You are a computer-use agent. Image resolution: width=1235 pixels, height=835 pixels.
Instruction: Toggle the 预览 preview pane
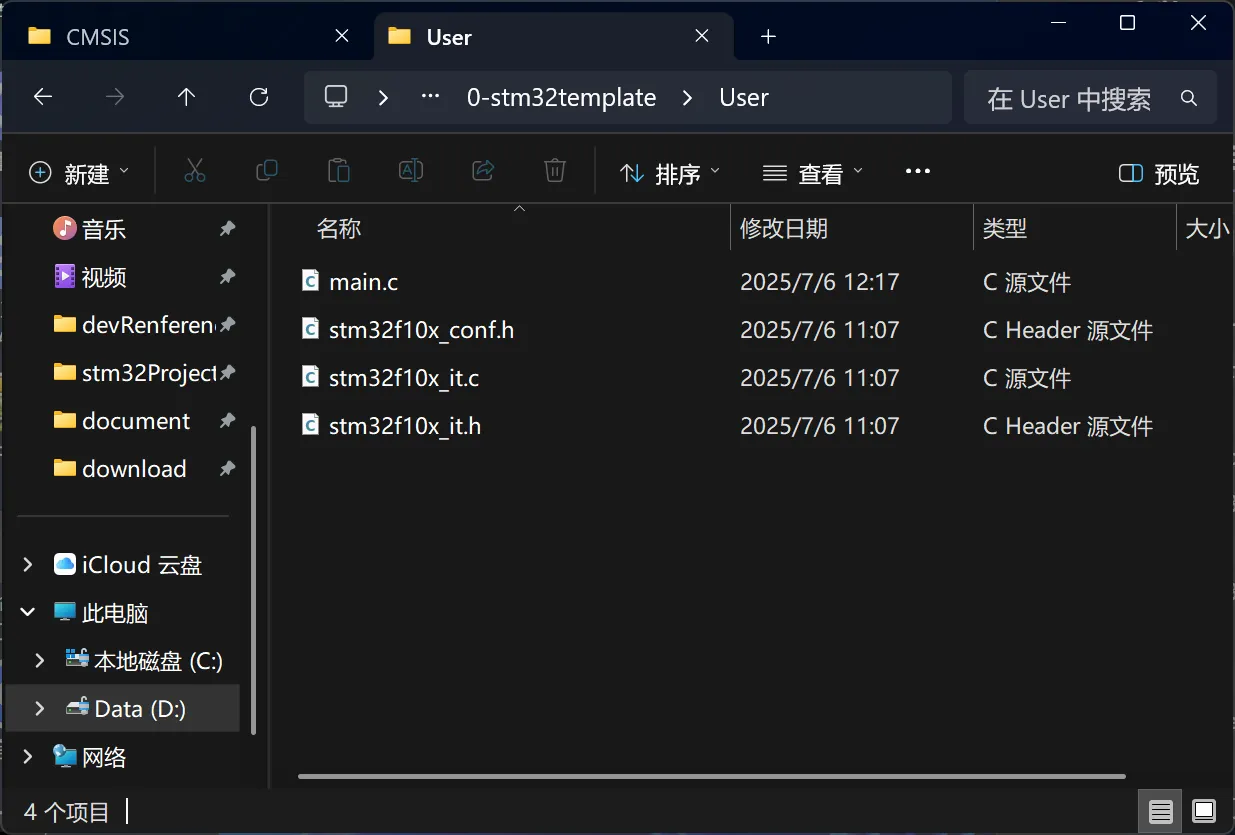(x=1159, y=173)
